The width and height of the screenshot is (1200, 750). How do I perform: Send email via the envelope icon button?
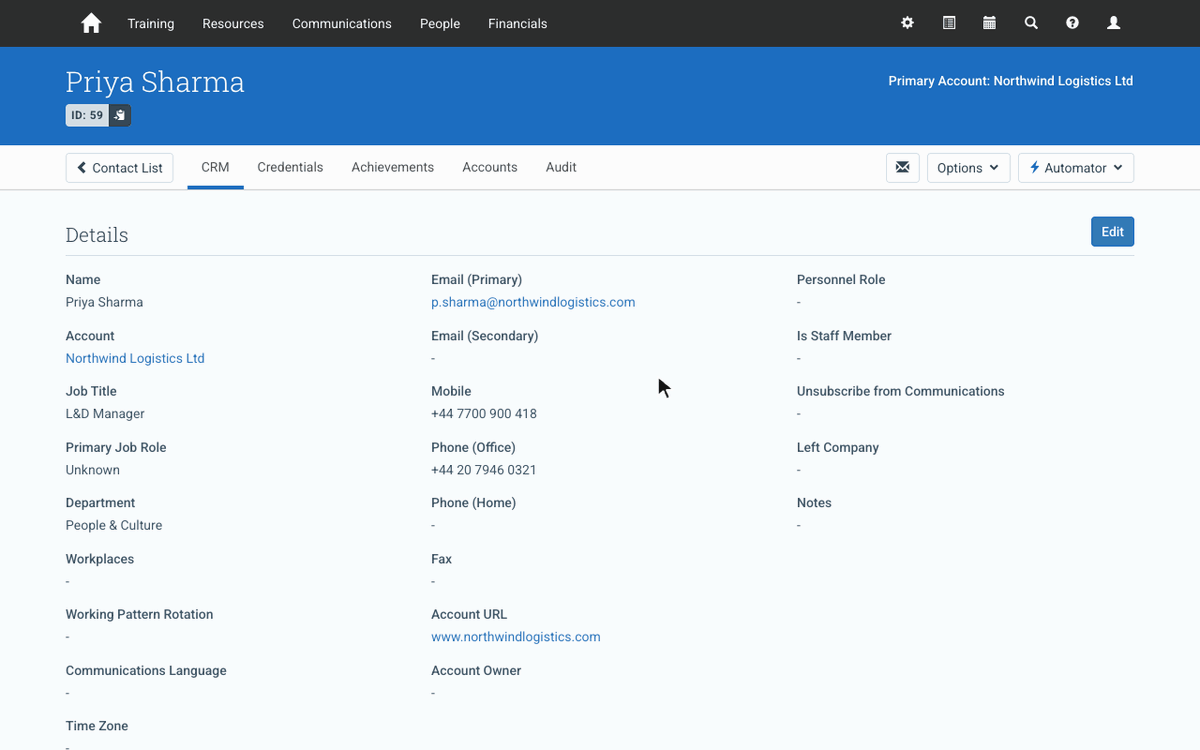pyautogui.click(x=902, y=168)
